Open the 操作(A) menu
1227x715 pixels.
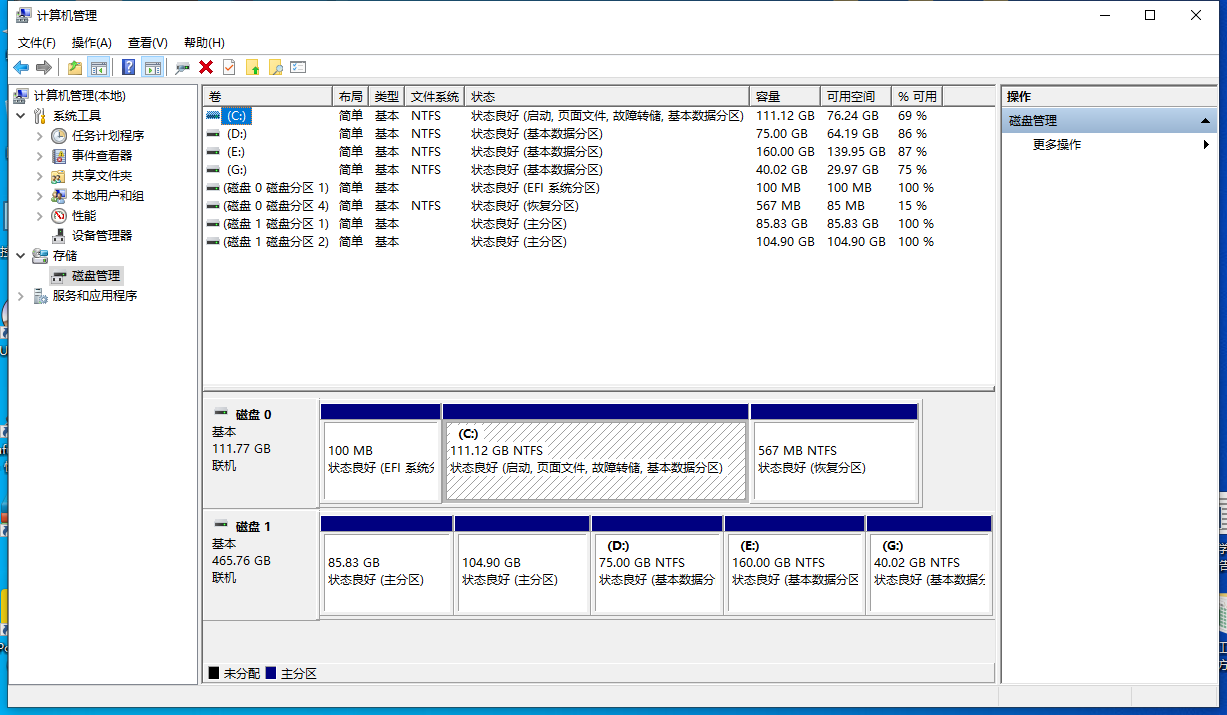(x=91, y=43)
